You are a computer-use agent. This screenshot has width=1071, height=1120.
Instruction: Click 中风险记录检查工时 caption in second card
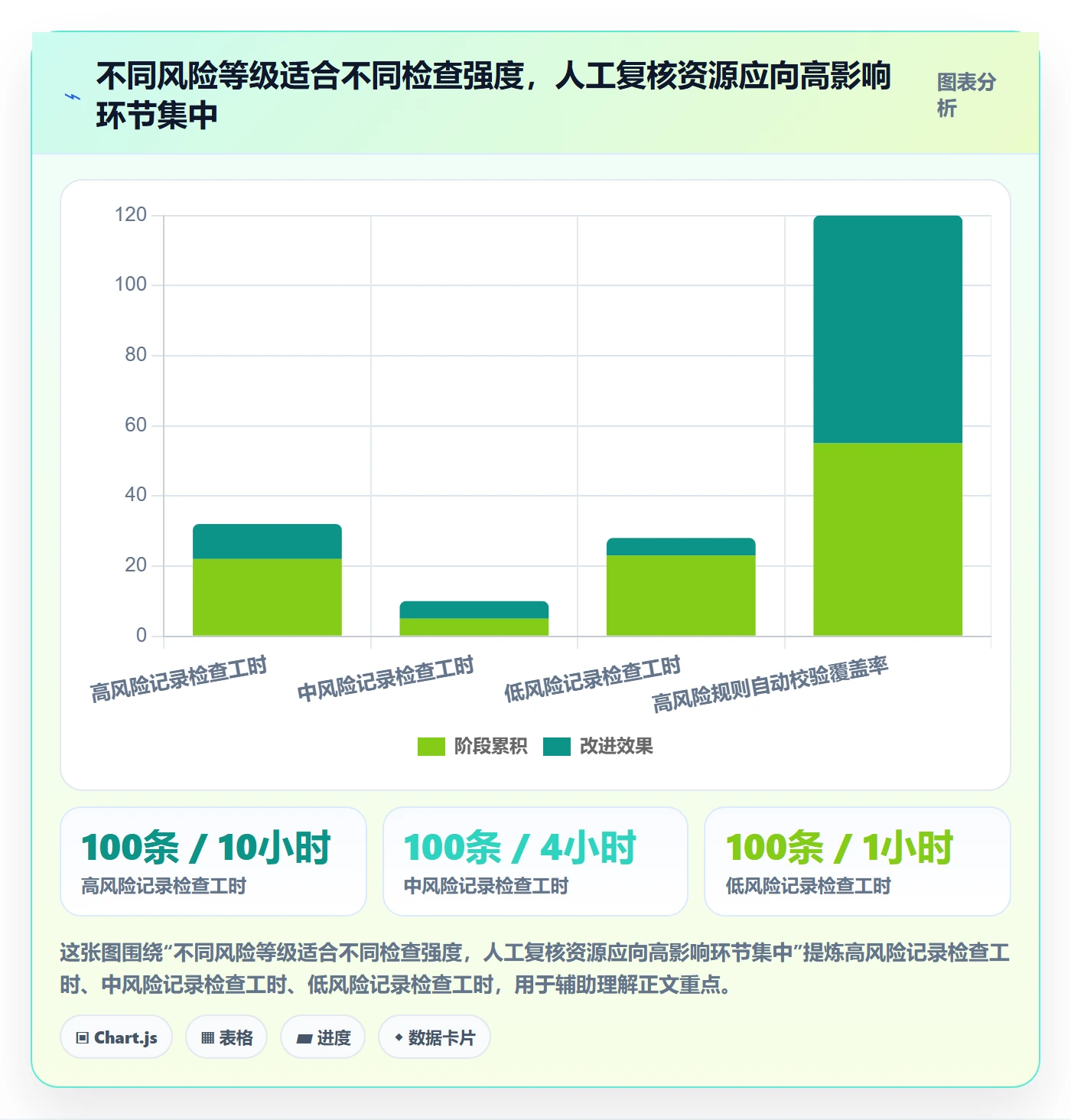pos(487,886)
